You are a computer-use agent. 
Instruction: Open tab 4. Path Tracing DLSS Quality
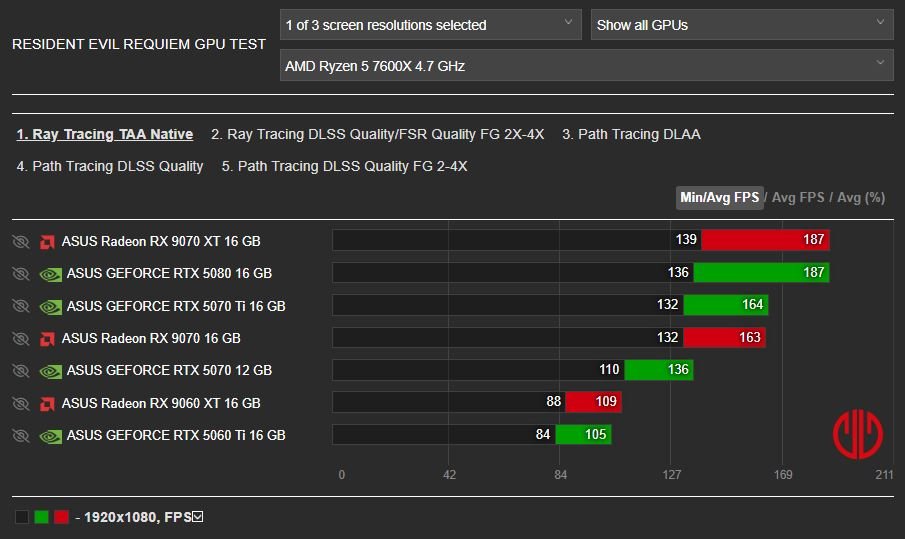click(110, 166)
